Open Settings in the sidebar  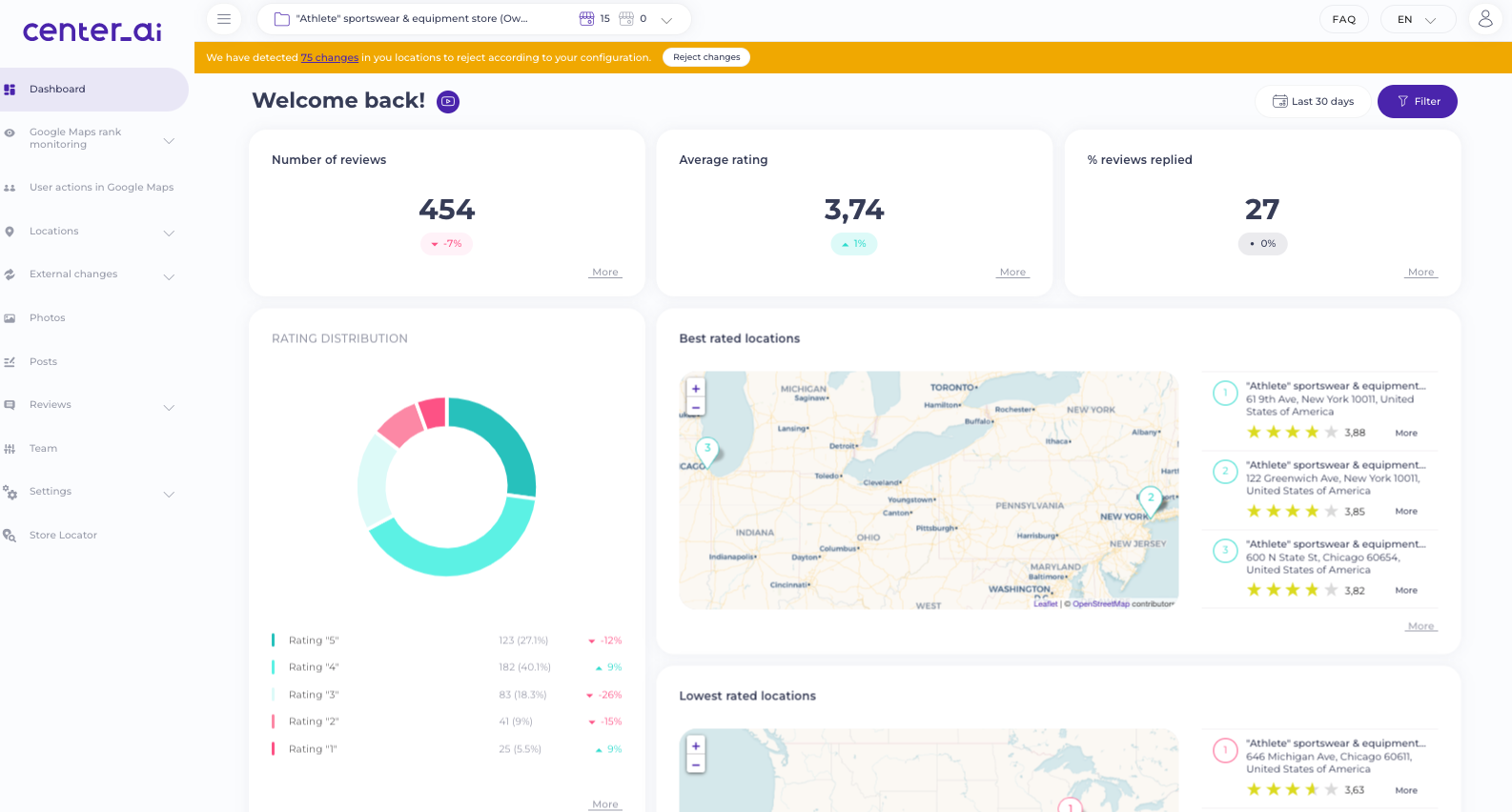[x=50, y=492]
